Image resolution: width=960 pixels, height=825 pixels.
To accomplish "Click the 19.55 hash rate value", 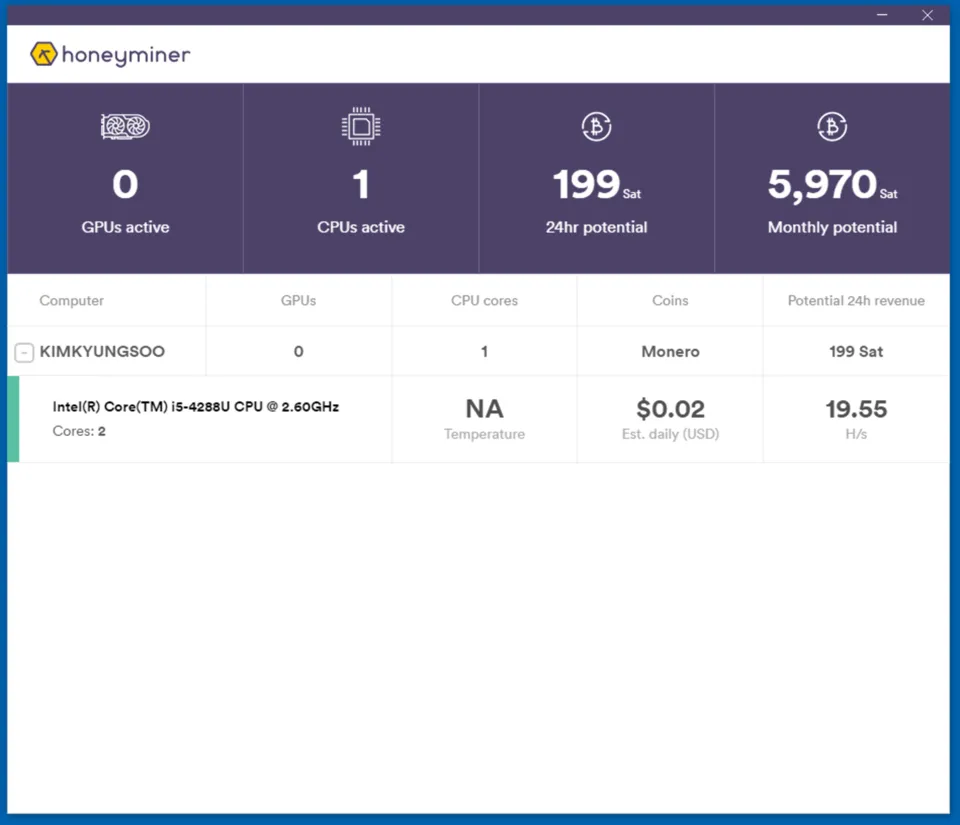I will 856,409.
